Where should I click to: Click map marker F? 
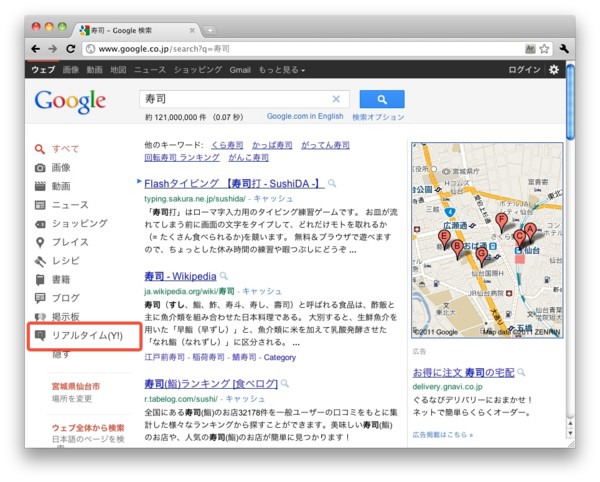[x=501, y=221]
